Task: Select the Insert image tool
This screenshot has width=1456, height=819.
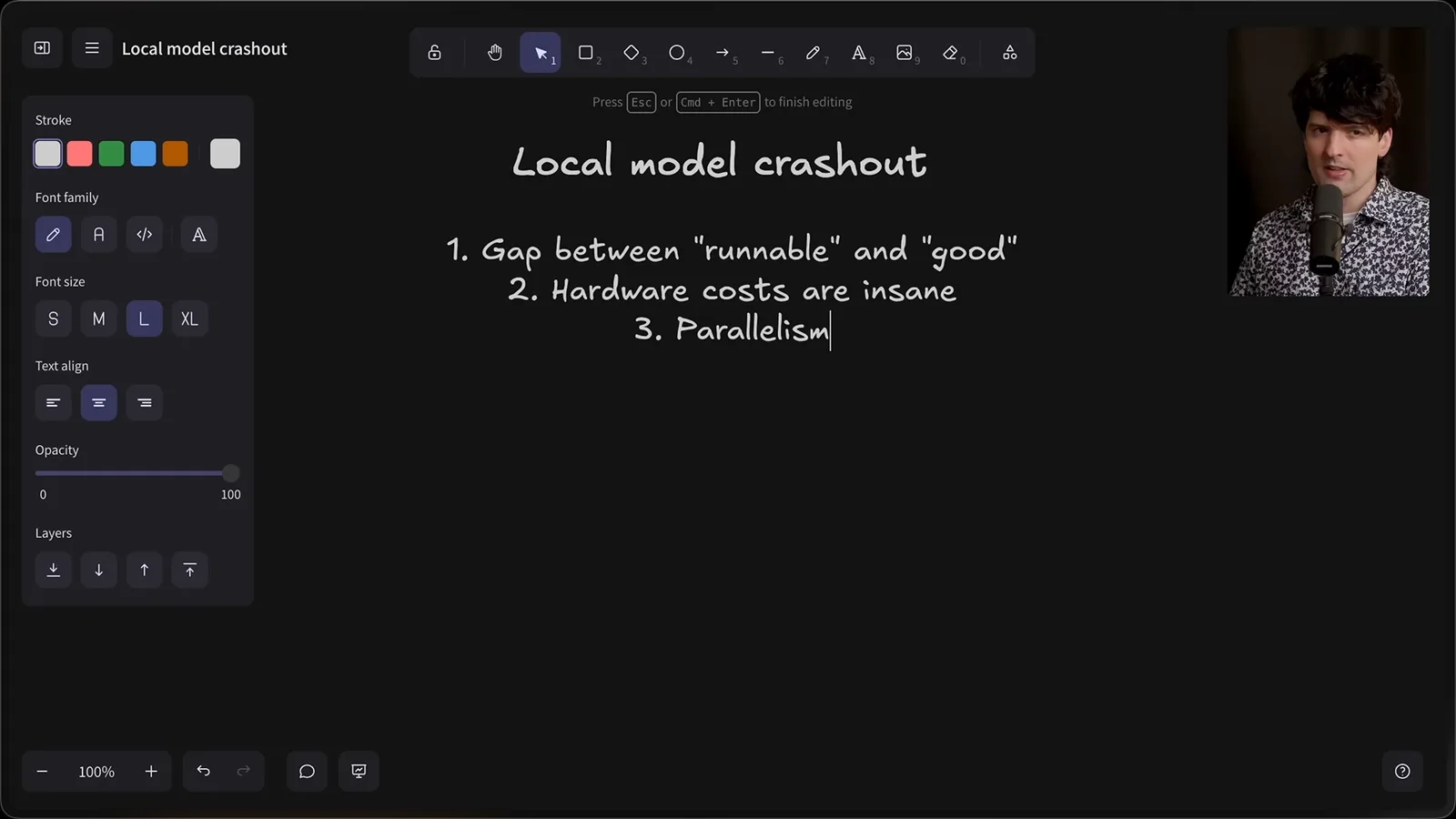Action: click(x=905, y=53)
